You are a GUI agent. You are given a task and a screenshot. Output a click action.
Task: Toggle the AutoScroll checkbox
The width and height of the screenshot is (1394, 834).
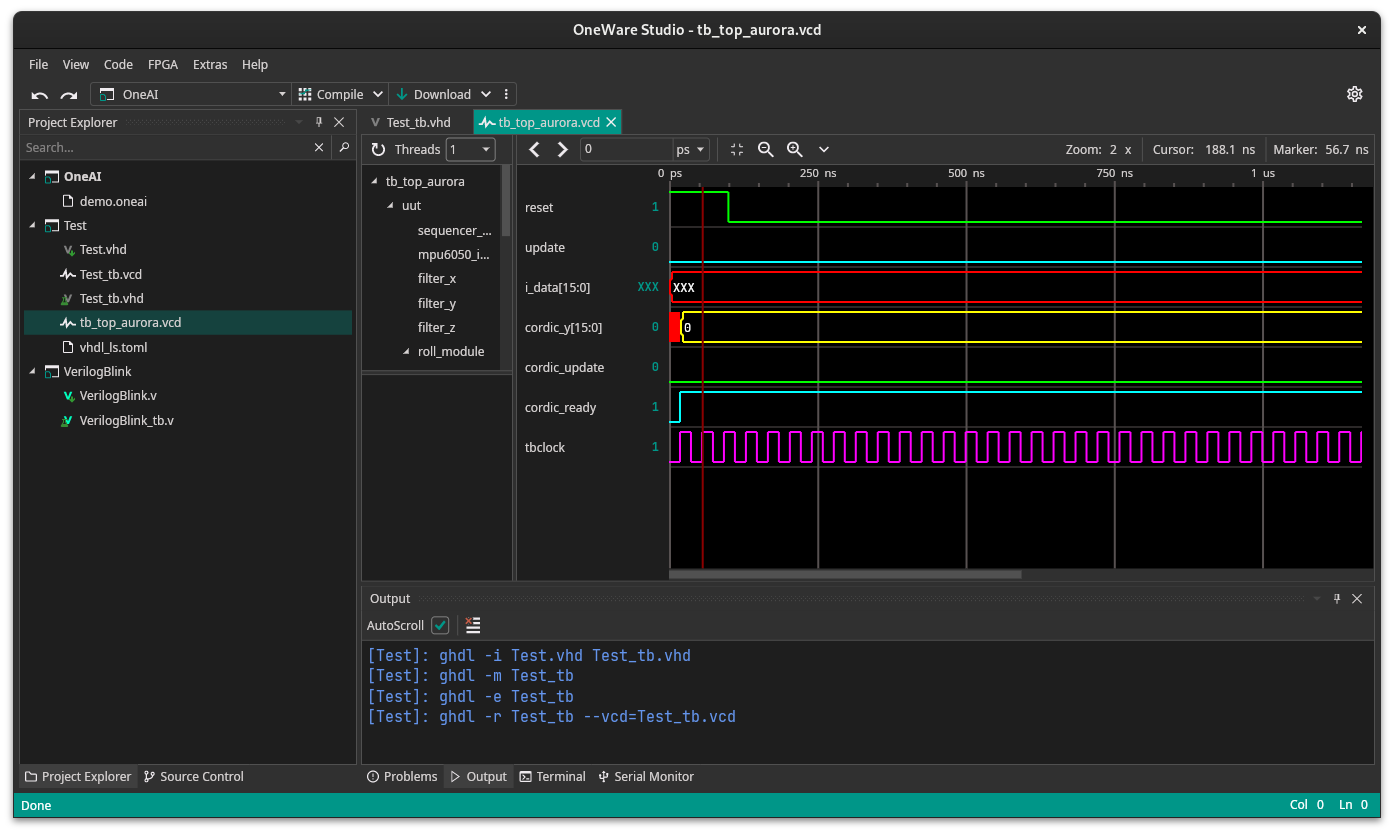pyautogui.click(x=440, y=625)
